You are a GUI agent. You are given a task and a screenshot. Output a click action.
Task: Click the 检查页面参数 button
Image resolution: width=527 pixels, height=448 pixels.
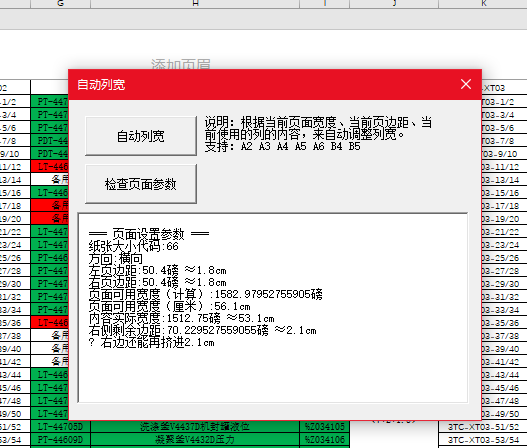141,184
